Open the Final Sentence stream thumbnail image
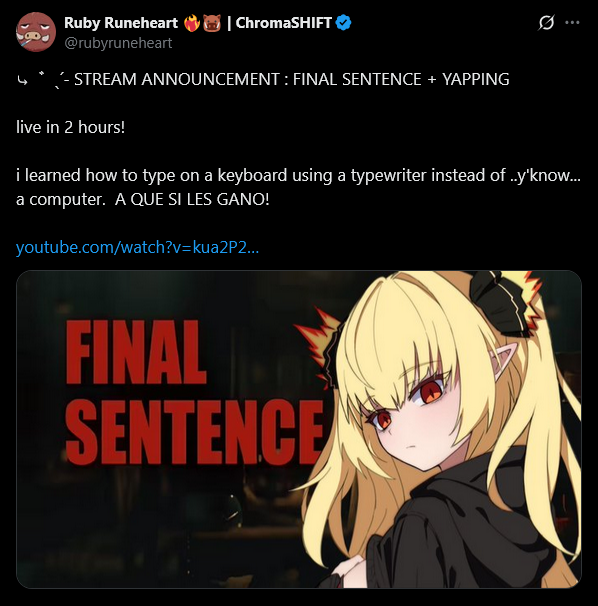 [x=299, y=429]
